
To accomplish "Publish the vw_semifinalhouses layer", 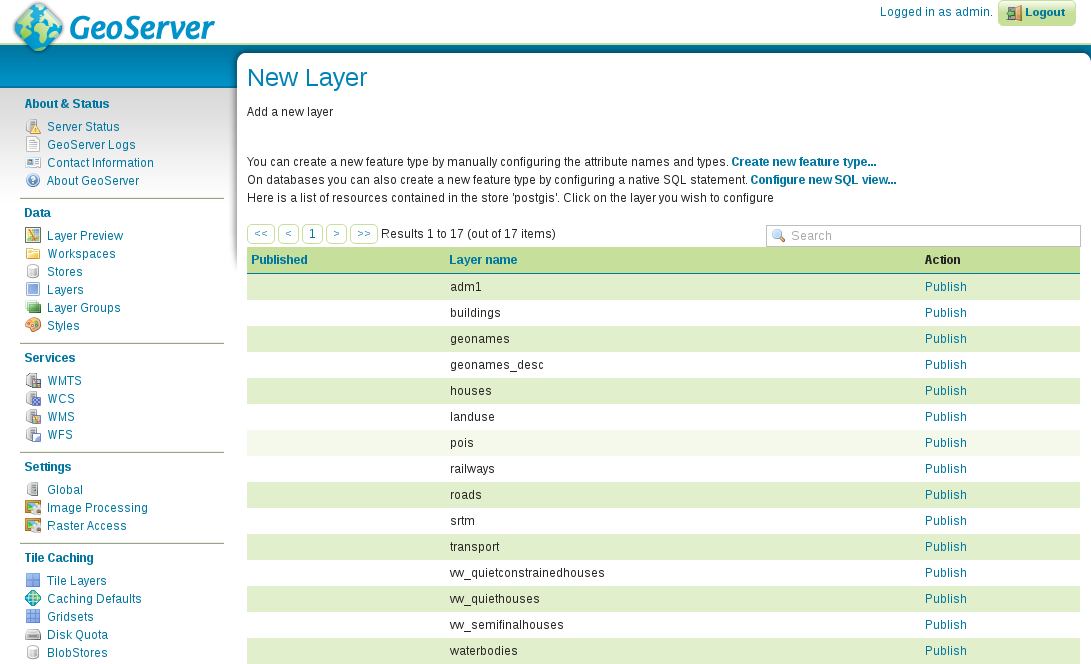I will pyautogui.click(x=946, y=625).
